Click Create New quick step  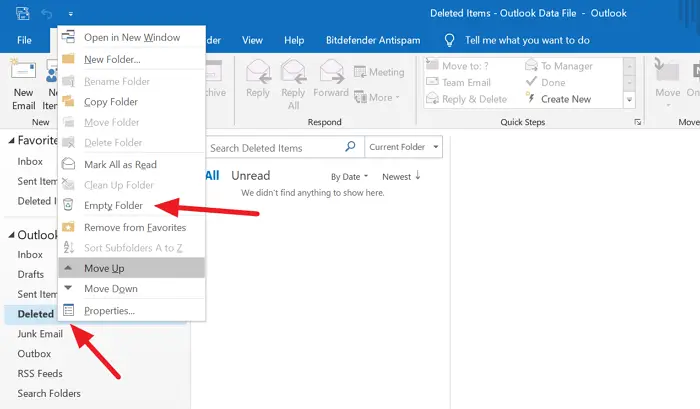tap(565, 99)
